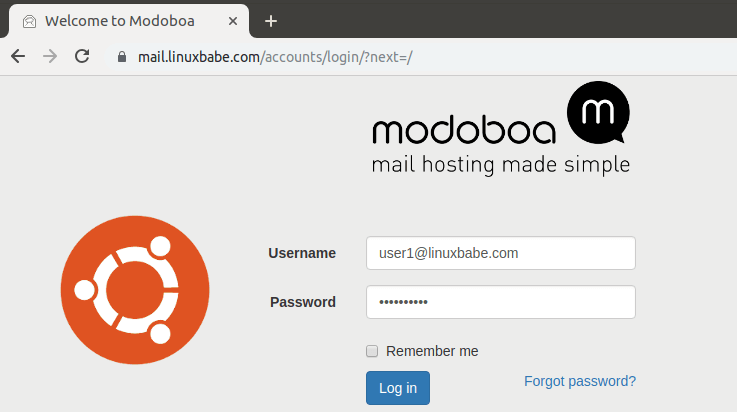Screen dimensions: 737x412
Task: Open site info via padlock icon
Action: click(x=122, y=57)
